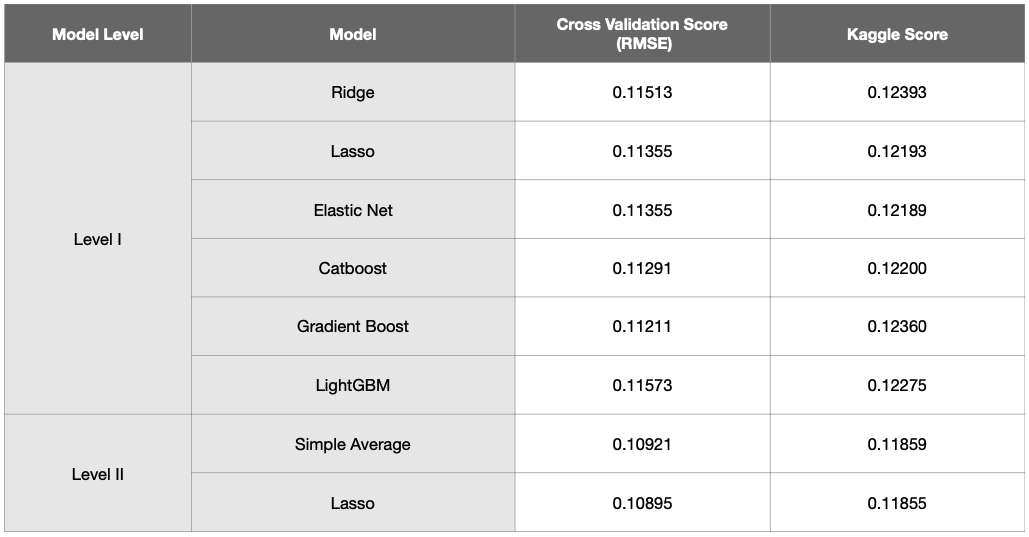Screen dimensions: 1029x537
Task: Click the Model Level column header
Action: (98, 34)
